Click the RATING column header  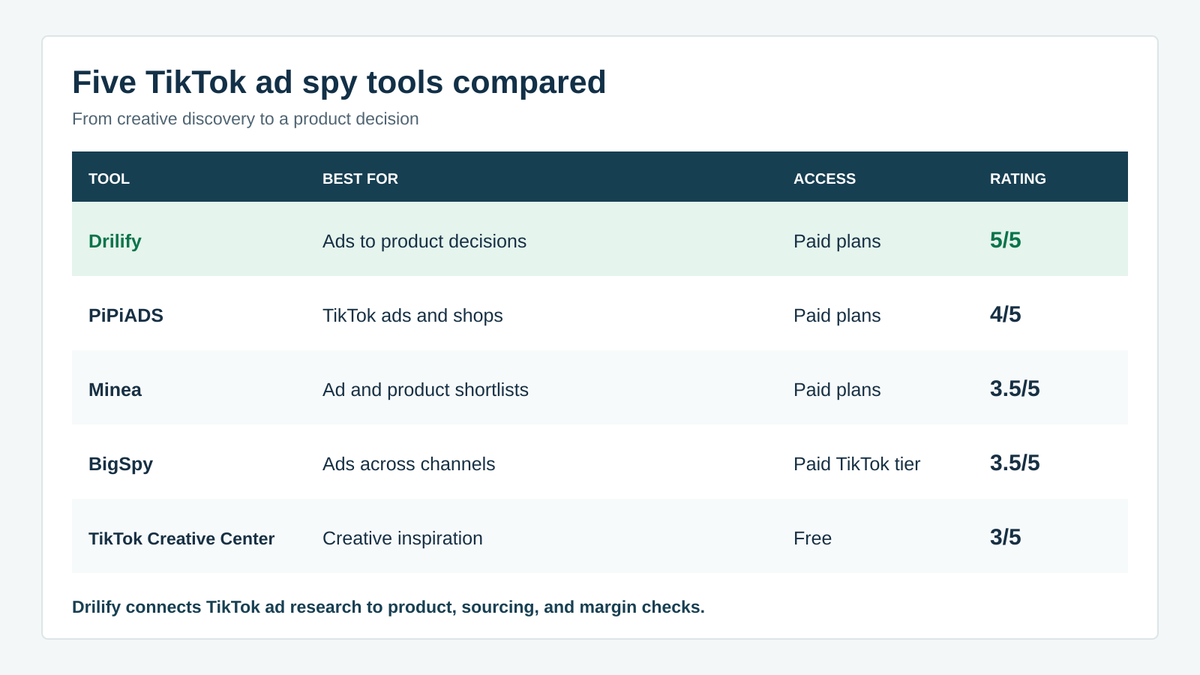[x=1018, y=179]
